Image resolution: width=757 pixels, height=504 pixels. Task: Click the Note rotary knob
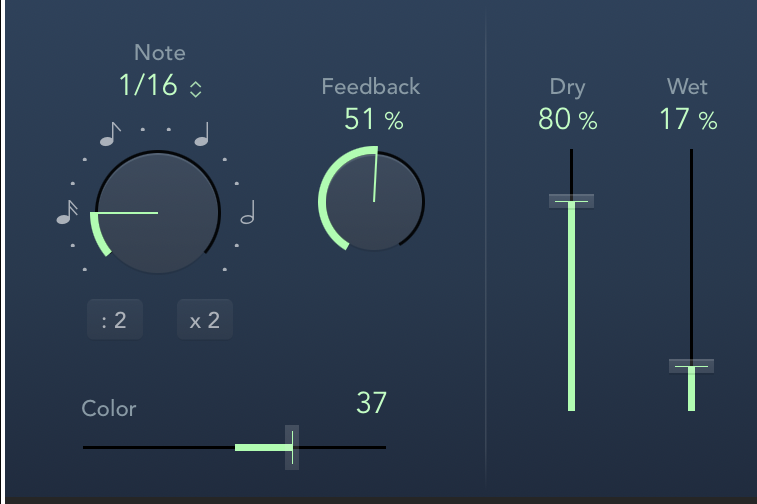click(158, 213)
